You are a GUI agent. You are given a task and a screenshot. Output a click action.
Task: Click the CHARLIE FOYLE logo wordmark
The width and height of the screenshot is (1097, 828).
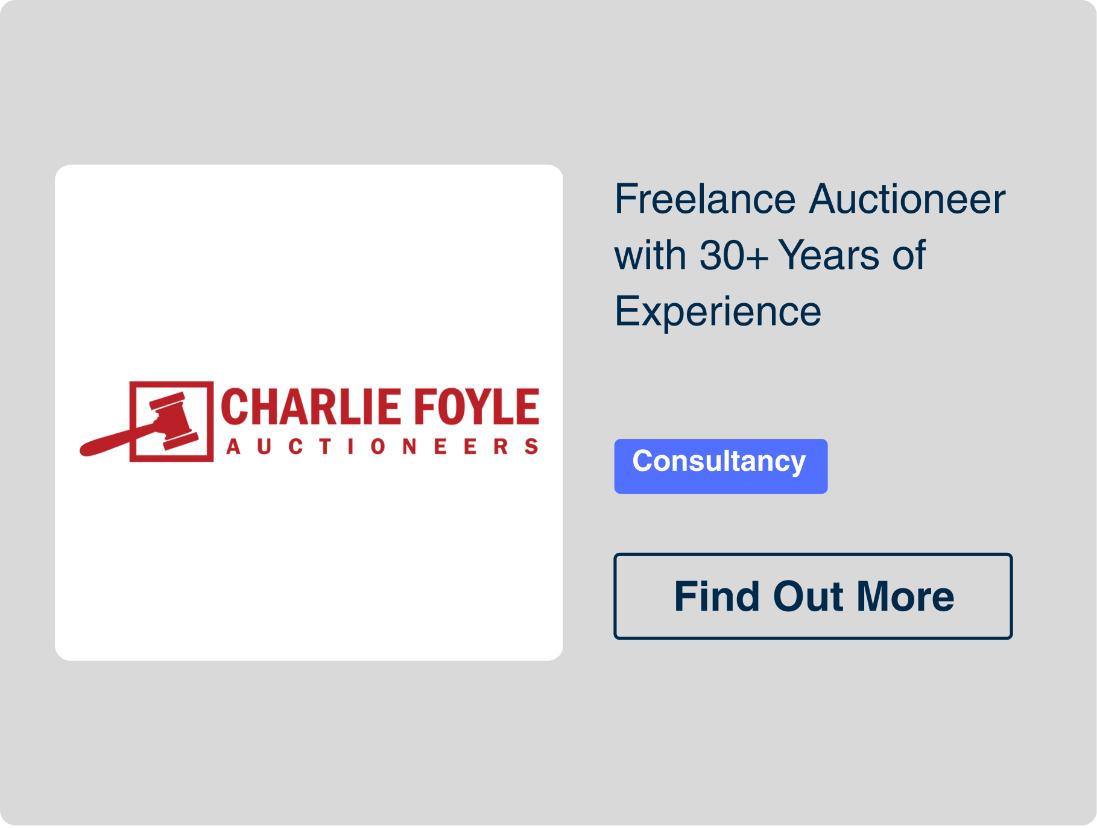point(379,409)
